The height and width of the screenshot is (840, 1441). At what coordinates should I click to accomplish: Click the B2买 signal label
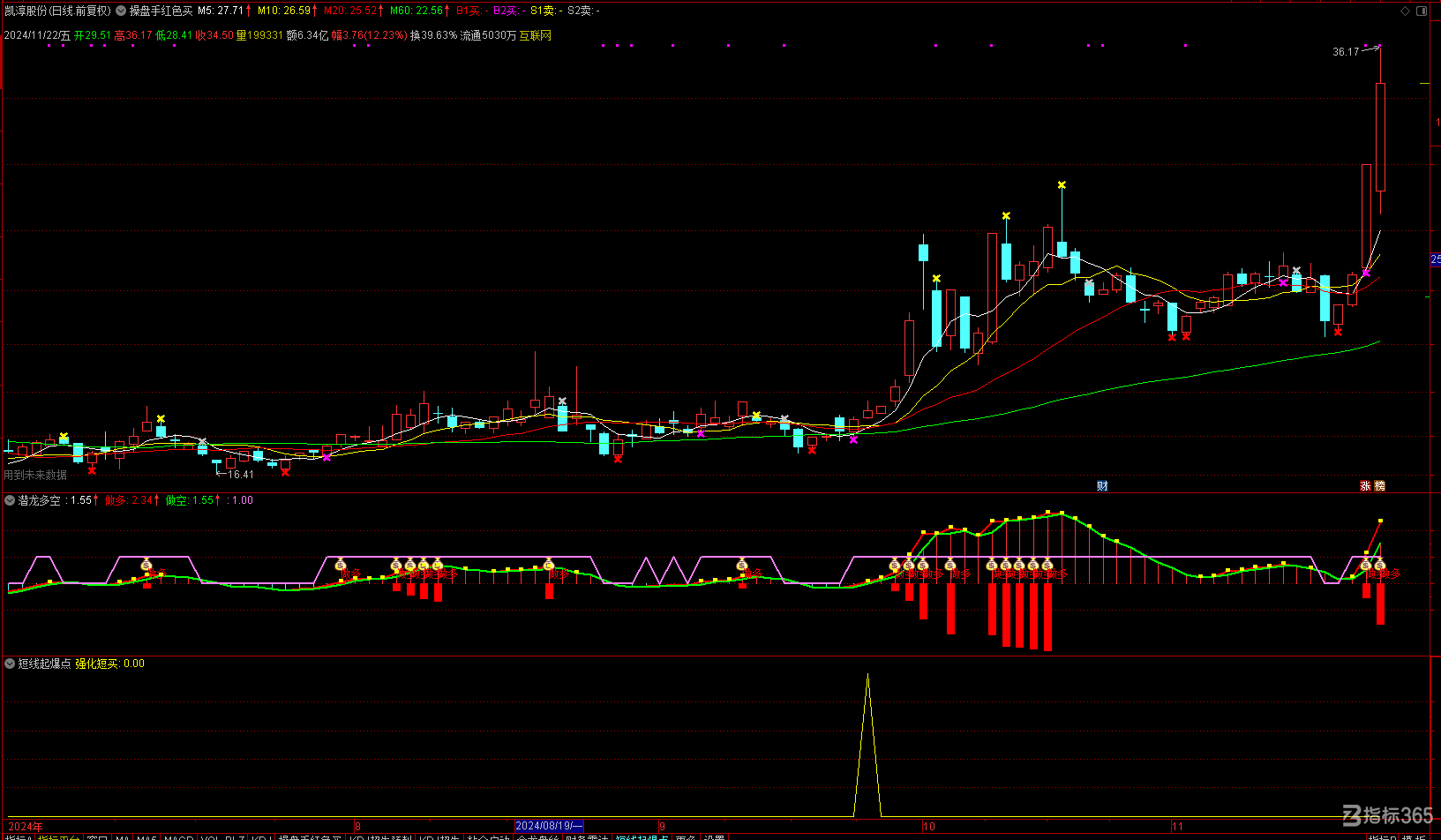508,11
